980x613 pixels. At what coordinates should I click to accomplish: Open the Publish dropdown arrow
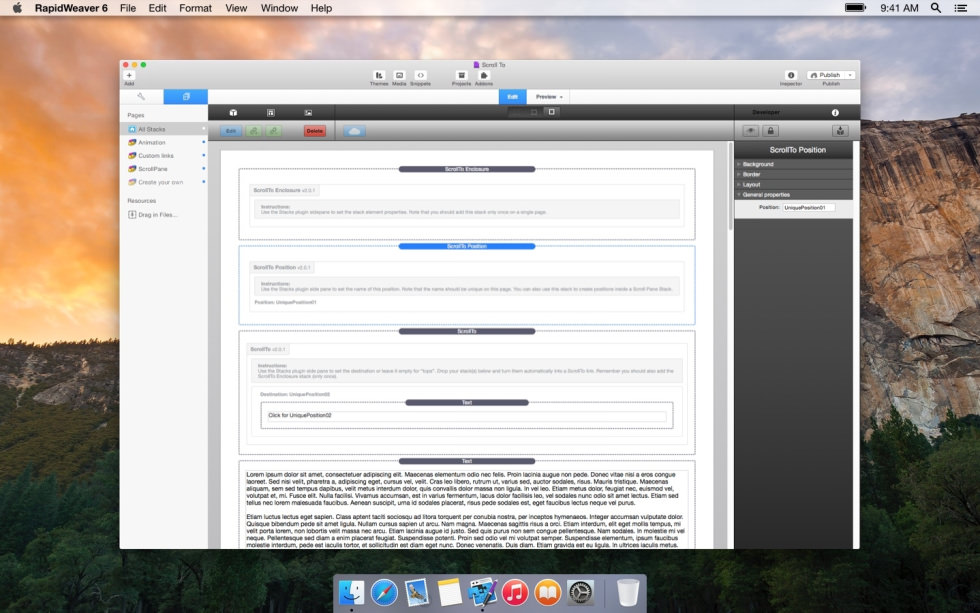click(850, 75)
